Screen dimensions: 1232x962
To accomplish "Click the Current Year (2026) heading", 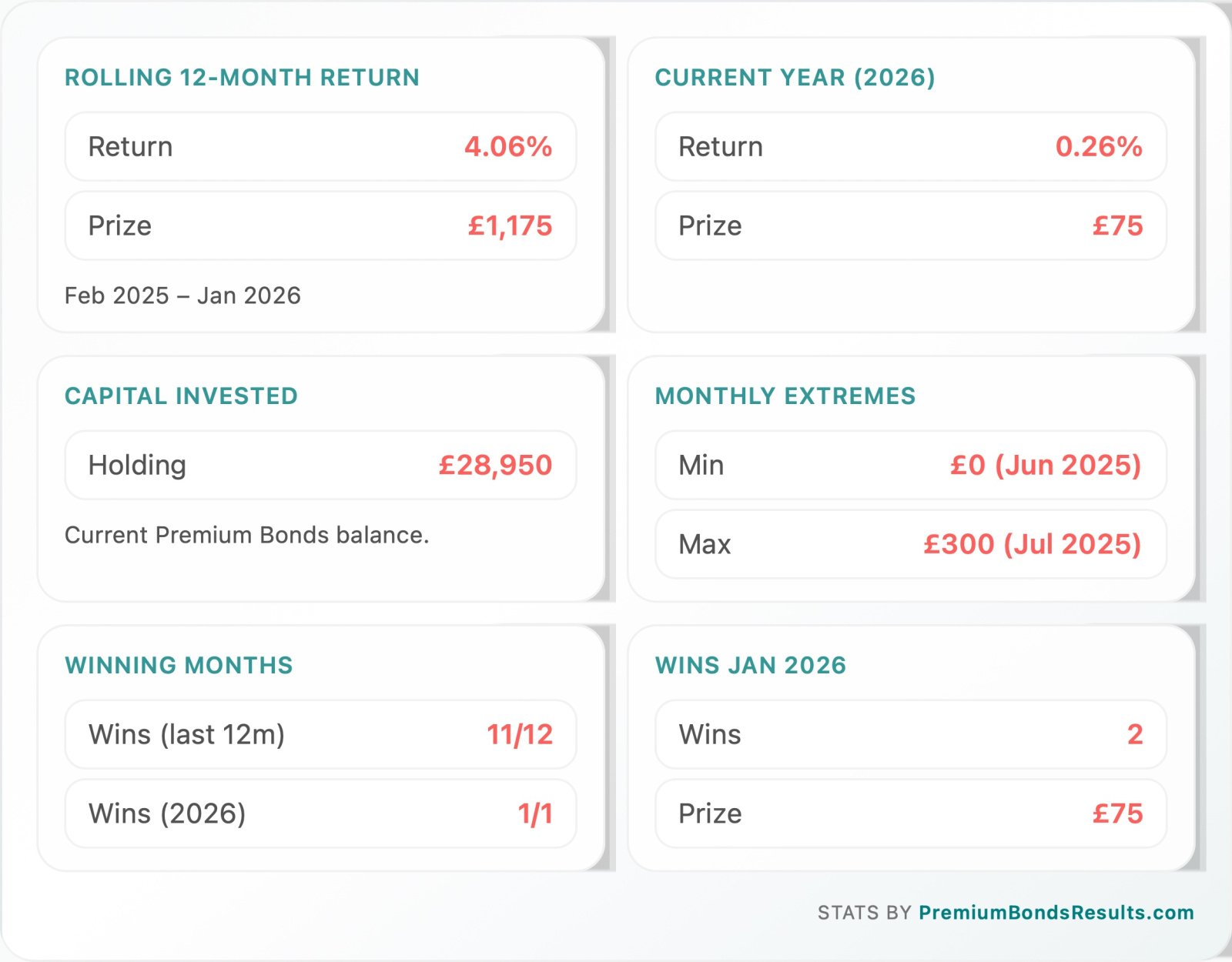I will [x=795, y=78].
